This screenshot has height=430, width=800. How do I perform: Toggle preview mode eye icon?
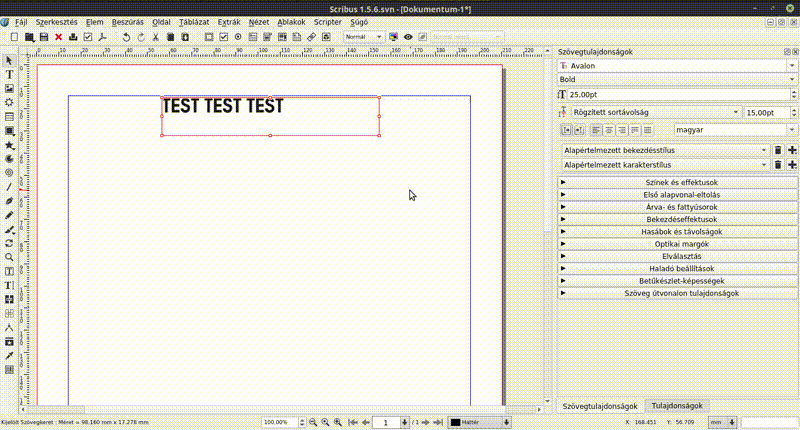coord(409,37)
